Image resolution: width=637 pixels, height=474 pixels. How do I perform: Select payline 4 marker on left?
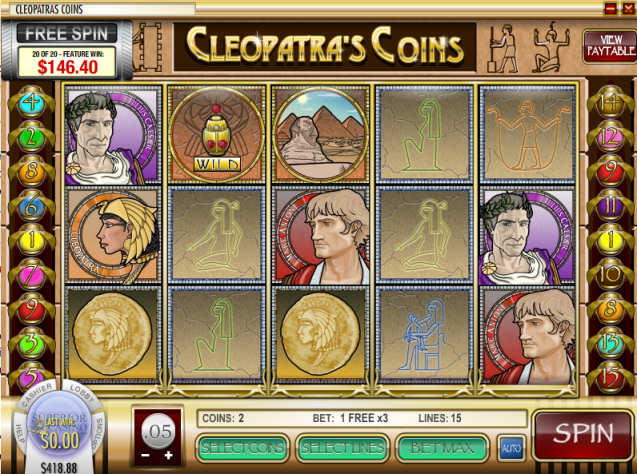point(31,102)
